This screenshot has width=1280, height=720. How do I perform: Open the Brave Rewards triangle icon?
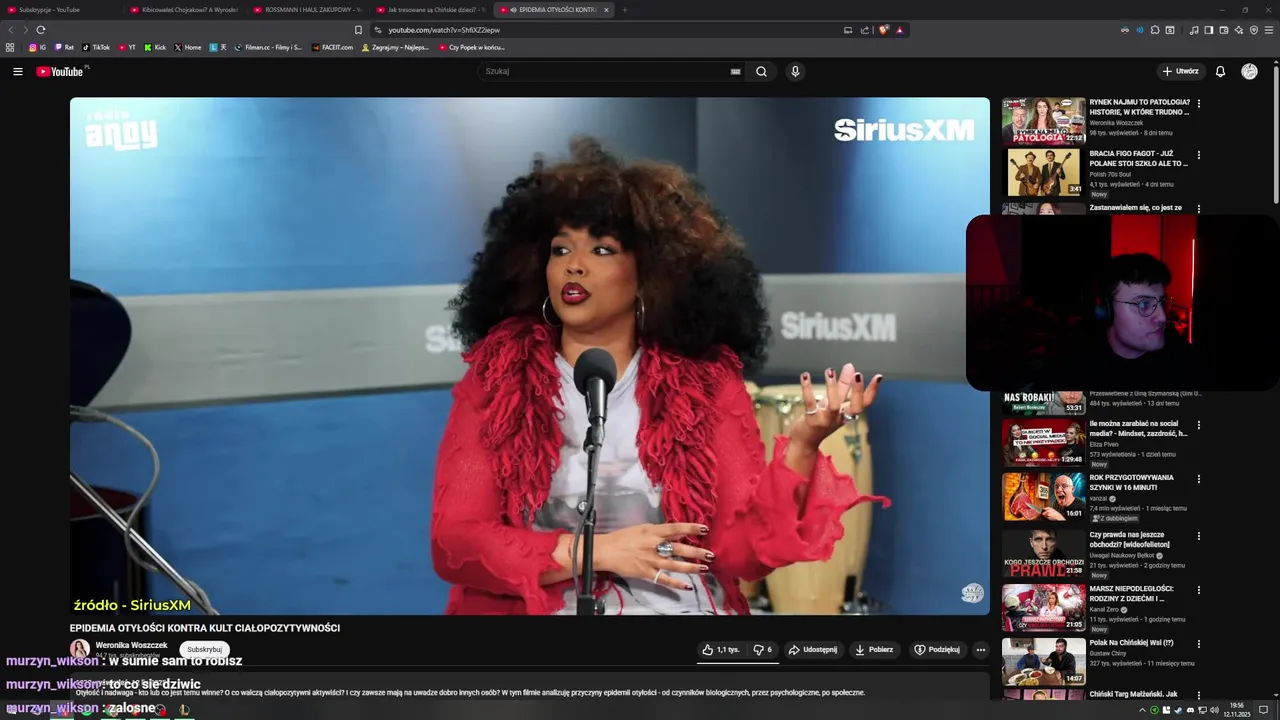pos(900,30)
